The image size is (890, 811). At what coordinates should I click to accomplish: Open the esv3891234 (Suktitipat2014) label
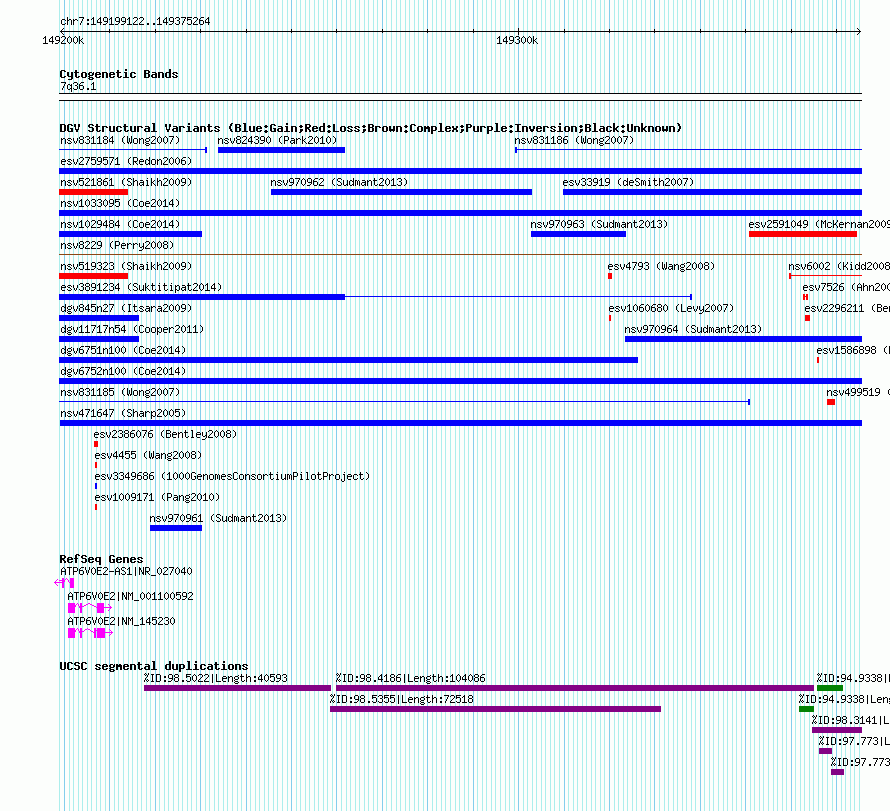141,287
